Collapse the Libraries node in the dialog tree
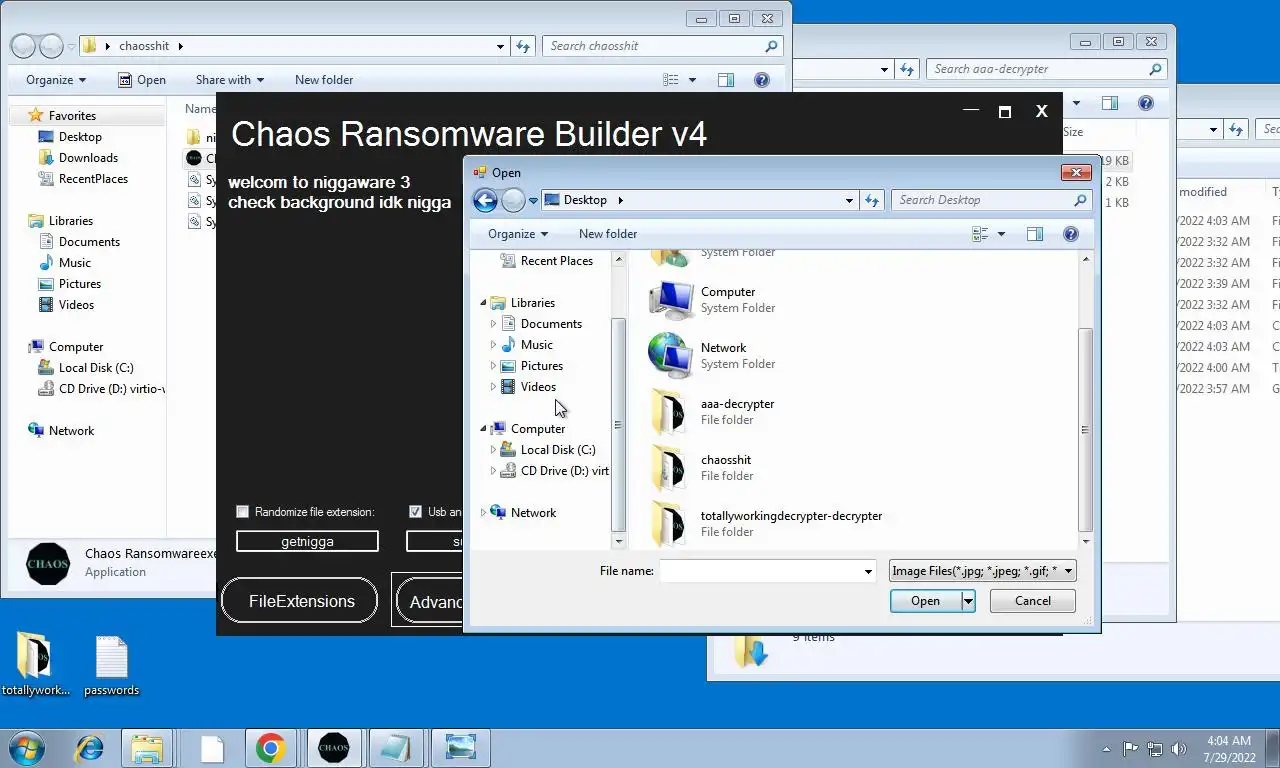 484,303
